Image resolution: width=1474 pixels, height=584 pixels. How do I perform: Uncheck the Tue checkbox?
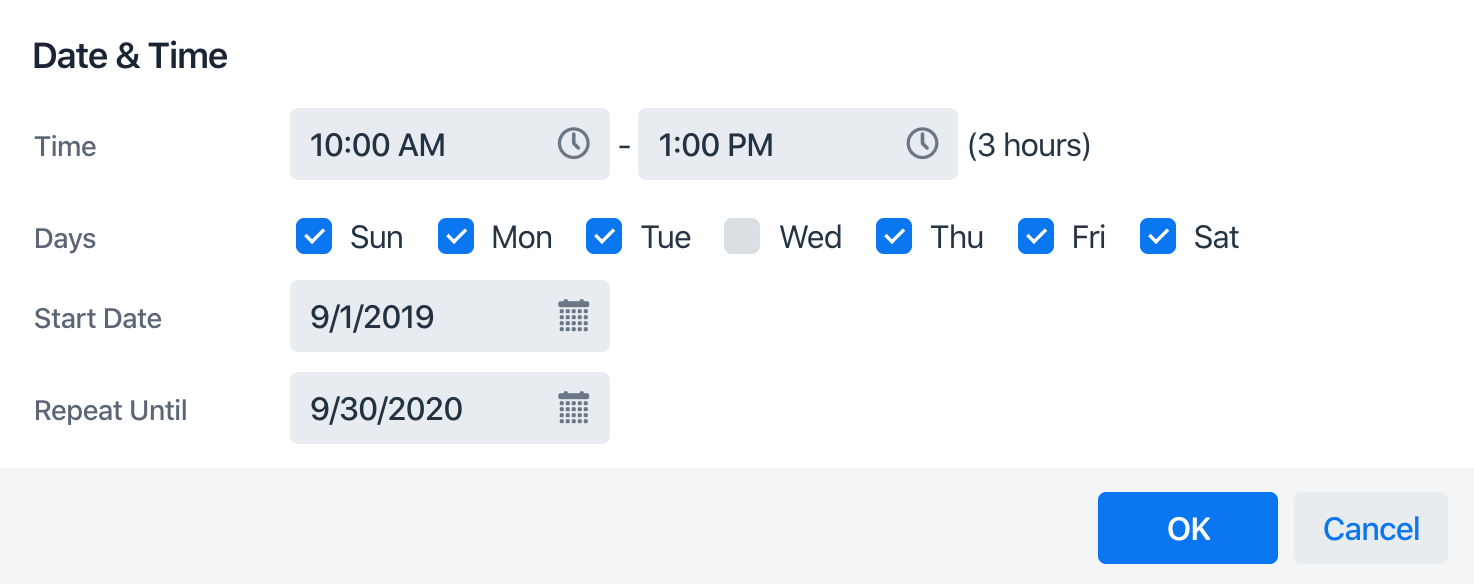click(604, 237)
